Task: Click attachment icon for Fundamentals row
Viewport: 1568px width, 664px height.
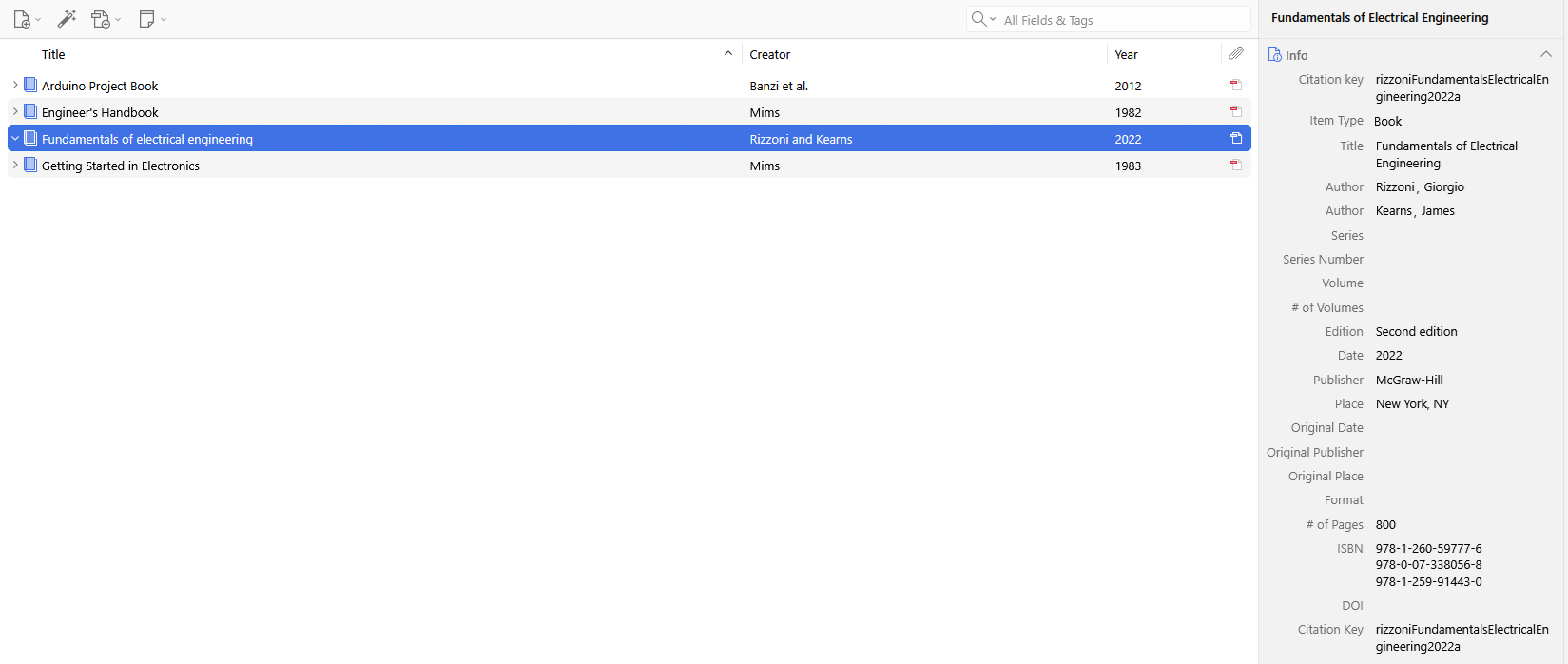Action: coord(1236,139)
